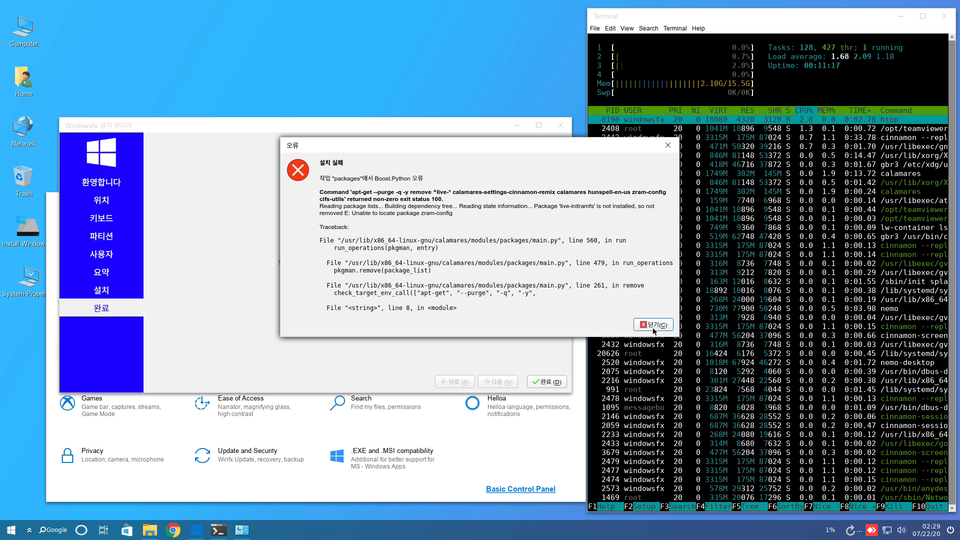The height and width of the screenshot is (540, 960).
Task: Open the control panel taskbar icon
Action: pos(242,530)
